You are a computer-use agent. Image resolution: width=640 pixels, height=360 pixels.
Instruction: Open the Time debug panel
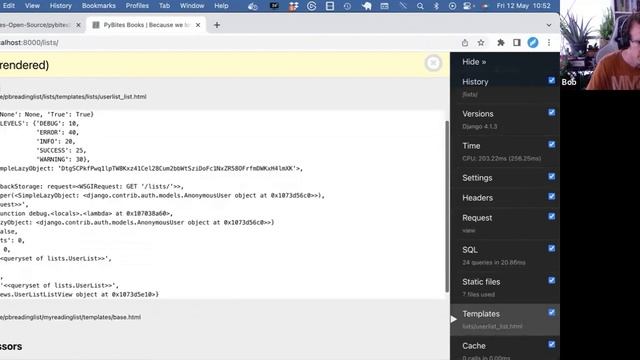(x=471, y=146)
